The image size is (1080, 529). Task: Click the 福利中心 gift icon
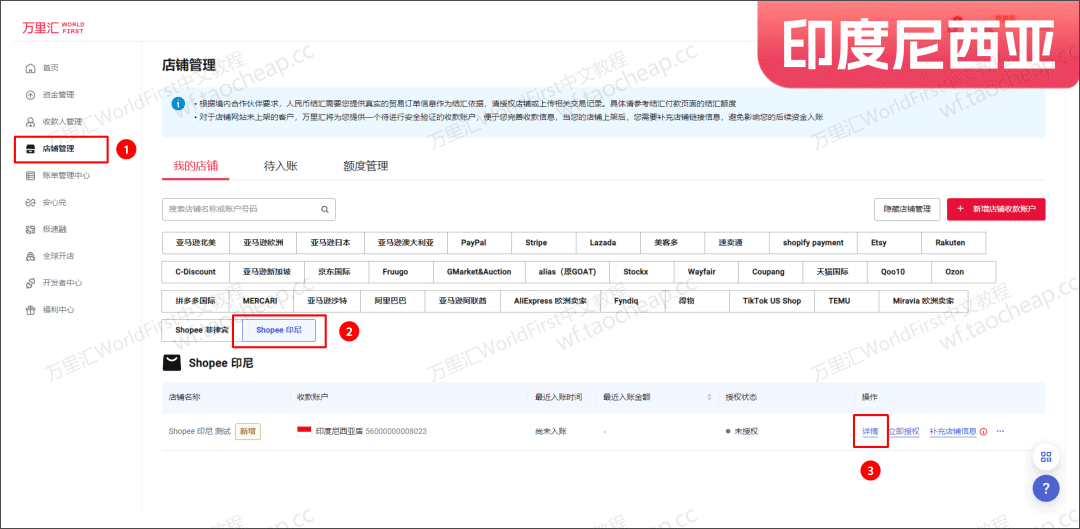coord(29,310)
